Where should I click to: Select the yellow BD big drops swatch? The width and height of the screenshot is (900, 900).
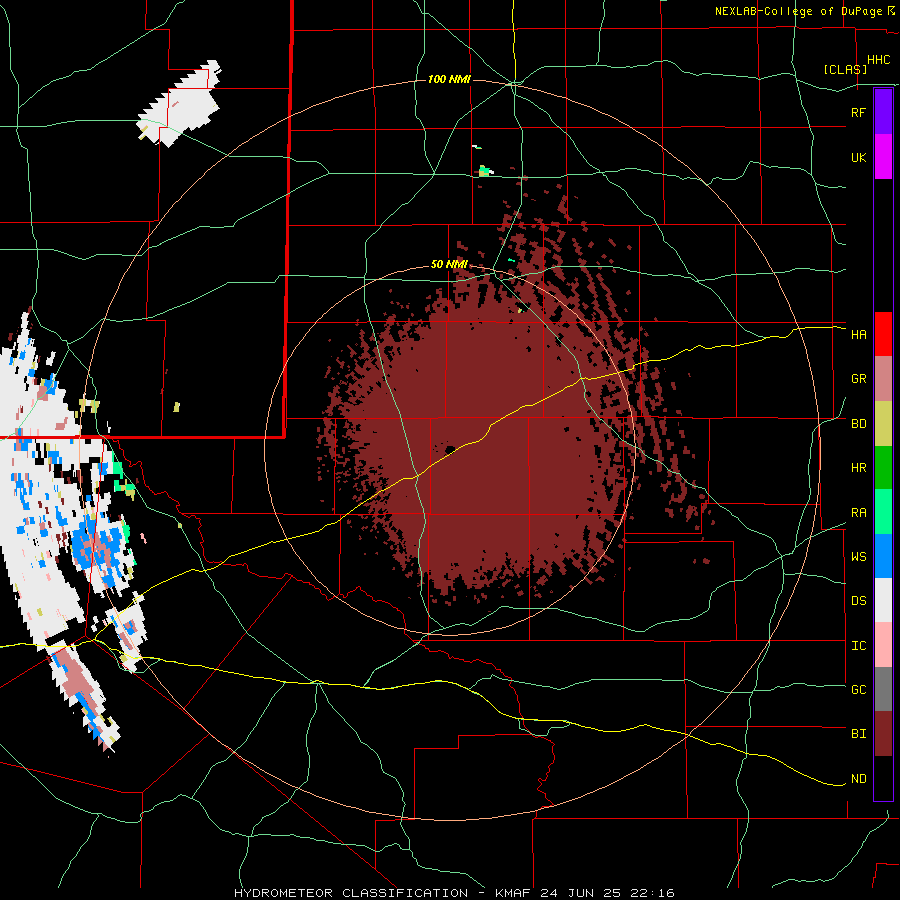883,423
